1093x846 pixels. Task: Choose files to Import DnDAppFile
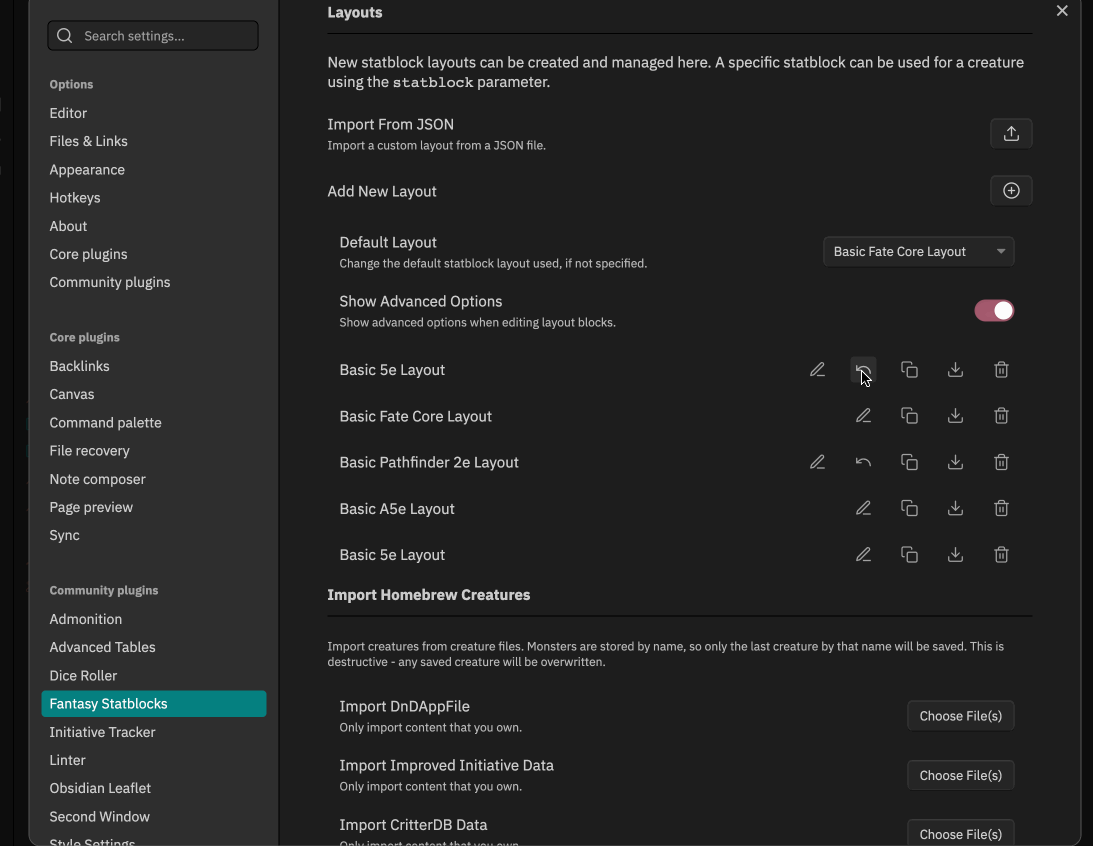pos(960,715)
